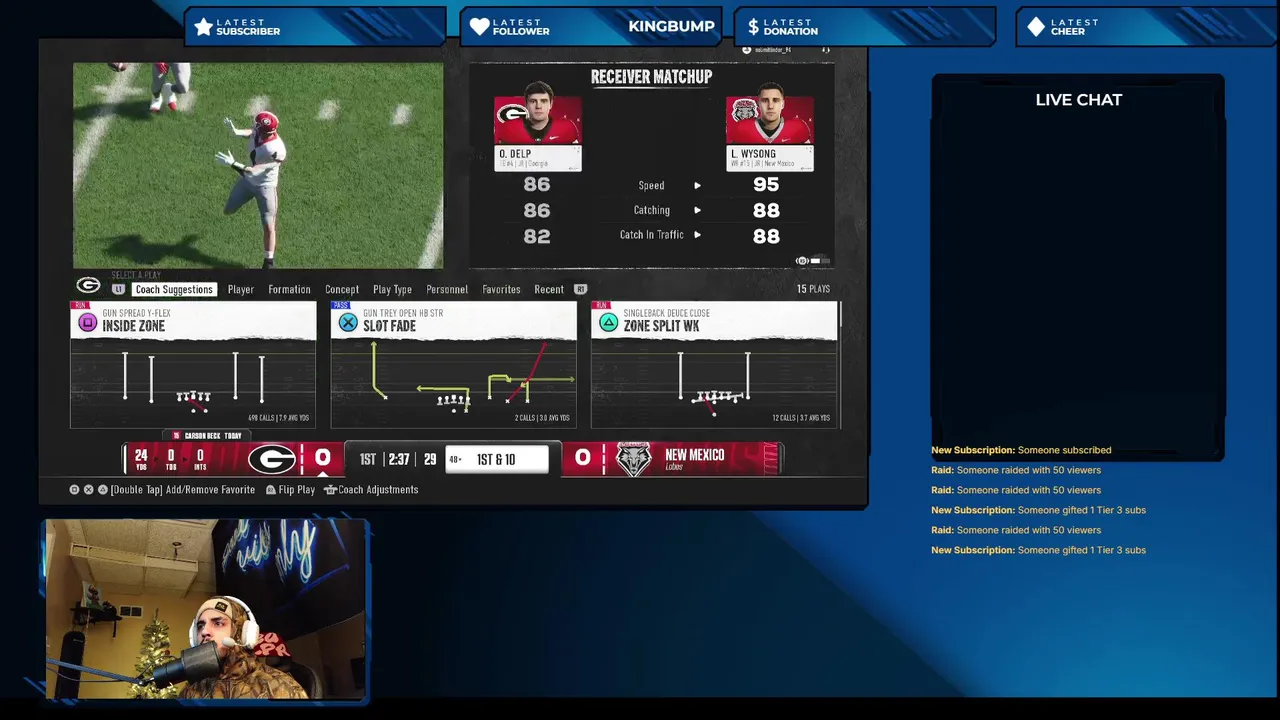Click the Receiver Matchup title
The width and height of the screenshot is (1280, 720).
651,77
